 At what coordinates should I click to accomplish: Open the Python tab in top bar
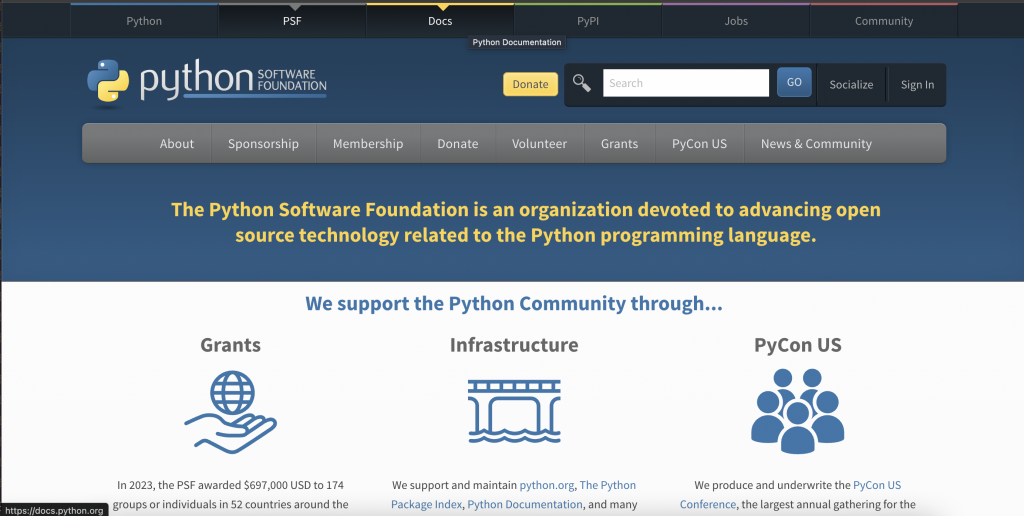coord(144,21)
